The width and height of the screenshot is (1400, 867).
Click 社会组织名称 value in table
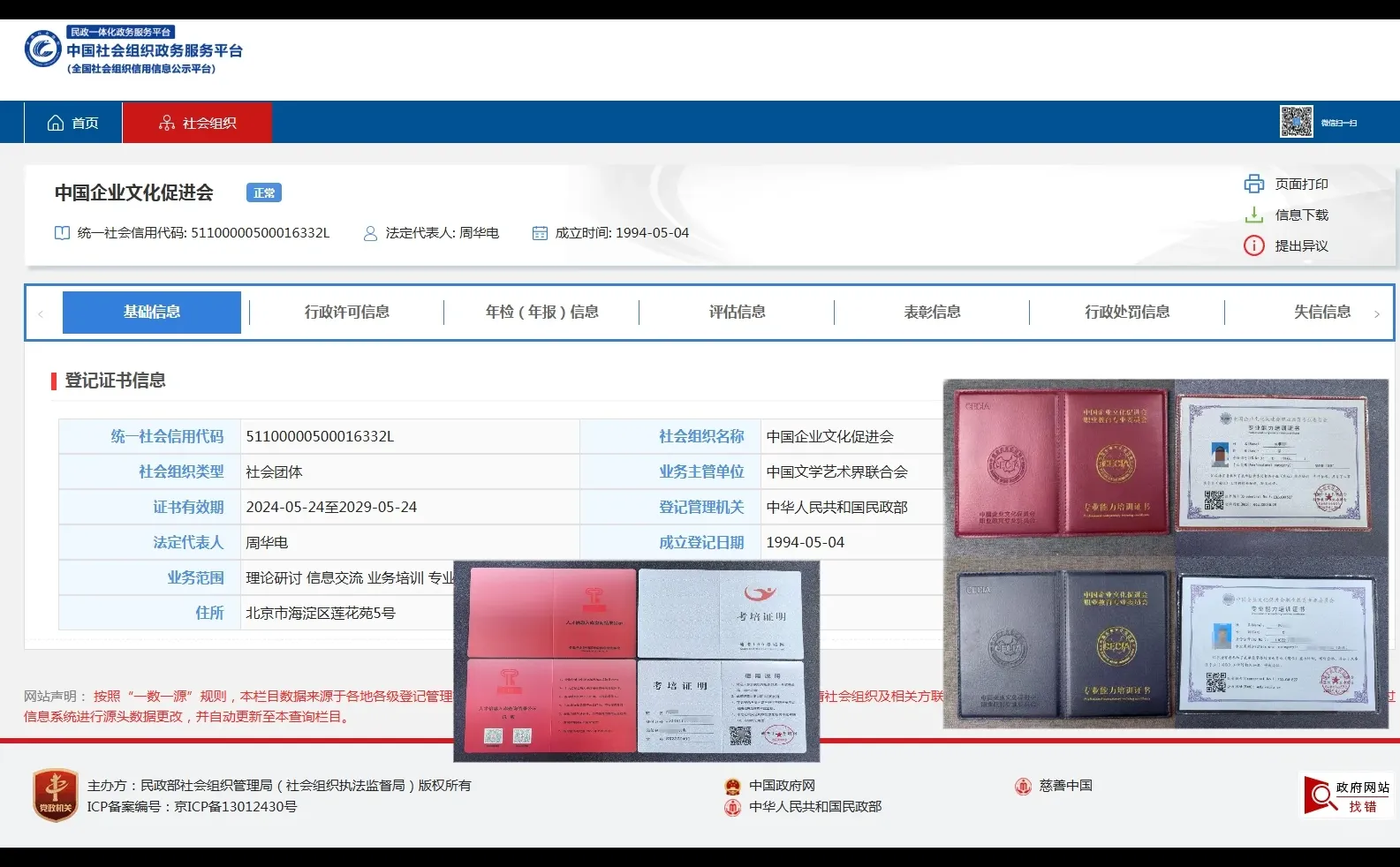pyautogui.click(x=830, y=436)
